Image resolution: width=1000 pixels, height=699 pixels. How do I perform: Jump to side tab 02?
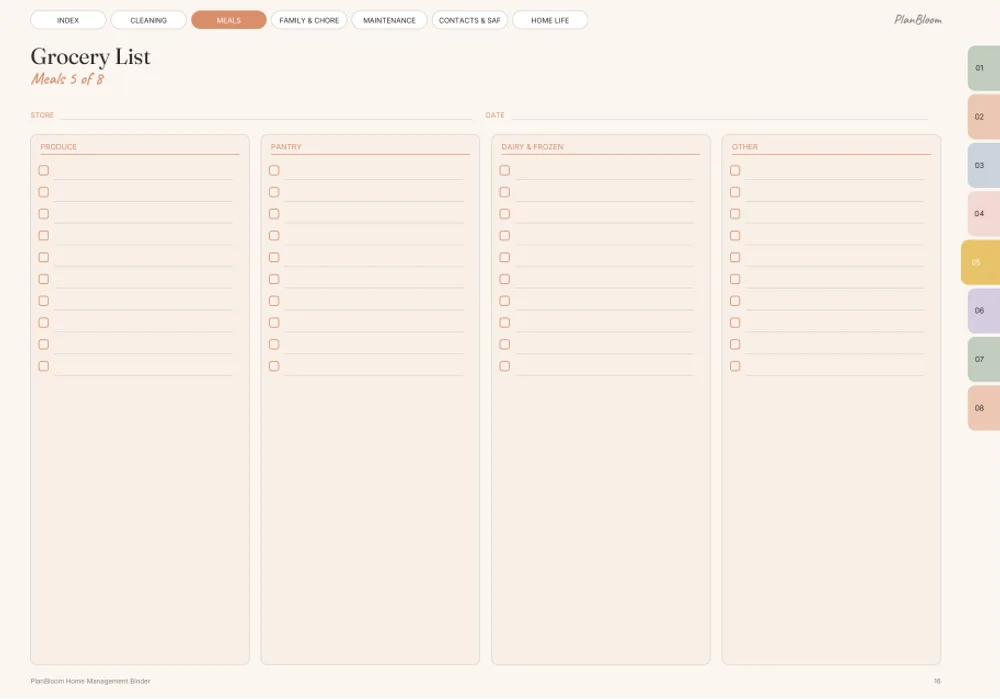coord(983,117)
